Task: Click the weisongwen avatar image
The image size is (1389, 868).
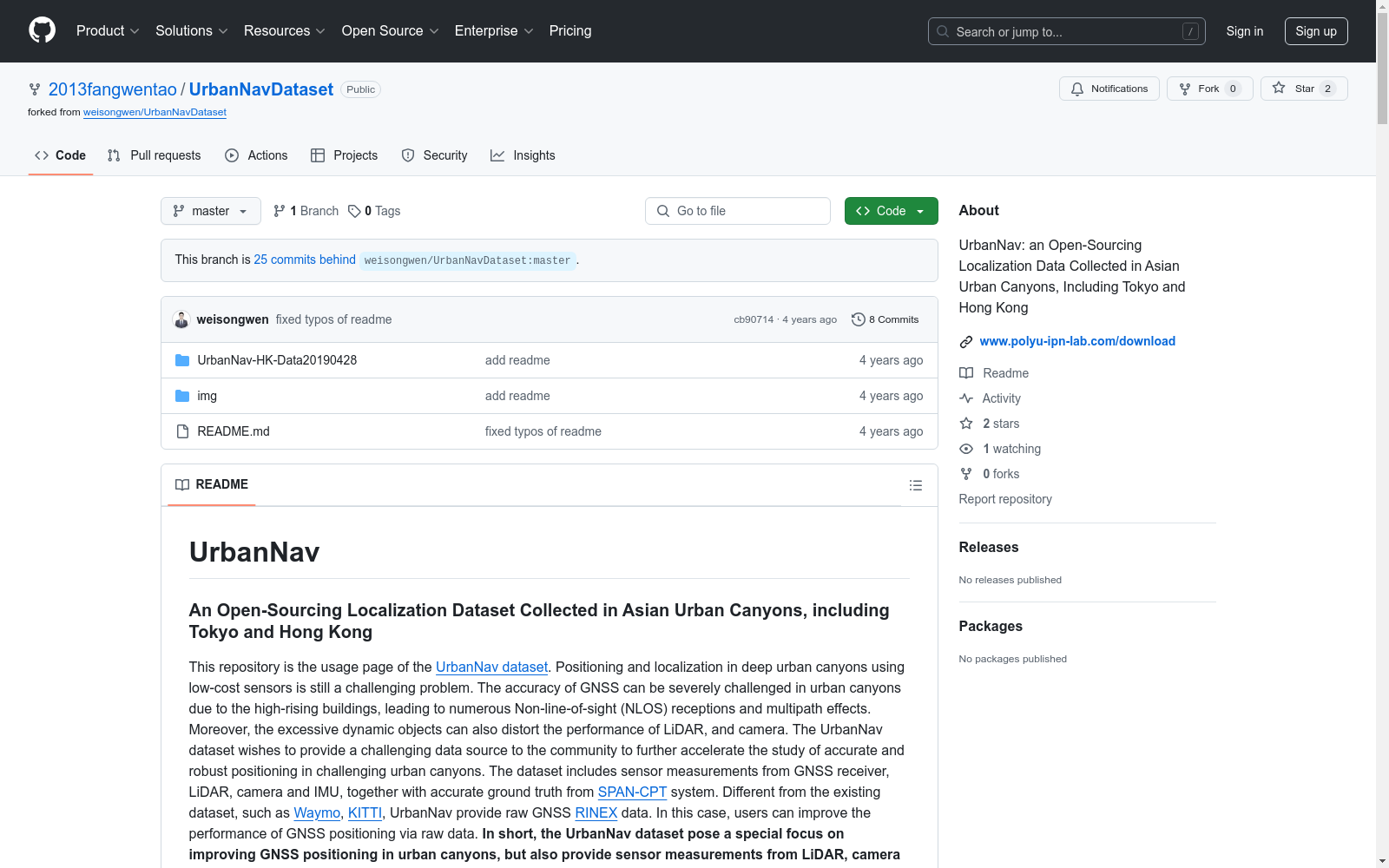Action: coord(181,319)
